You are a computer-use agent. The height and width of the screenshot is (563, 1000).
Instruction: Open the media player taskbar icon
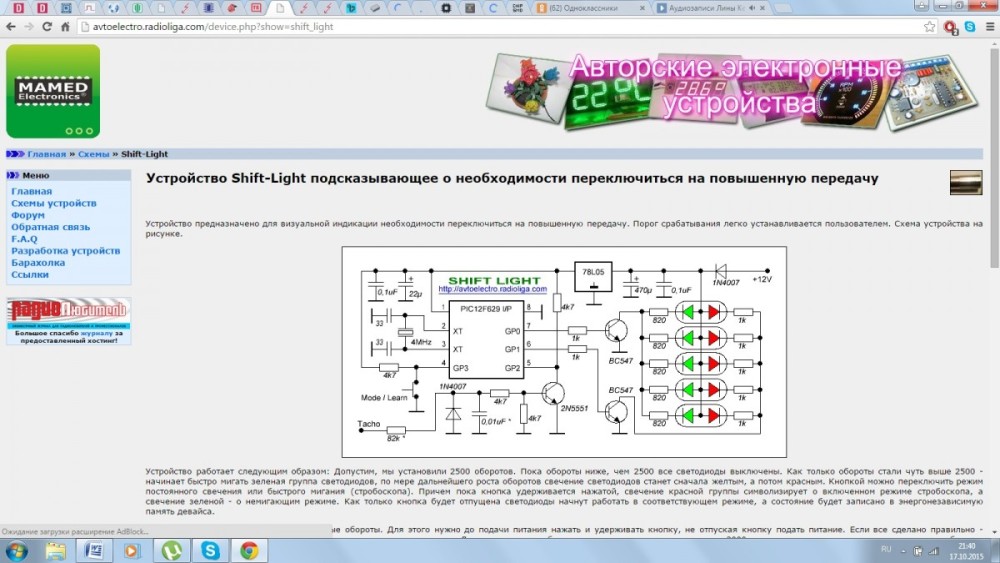(132, 550)
